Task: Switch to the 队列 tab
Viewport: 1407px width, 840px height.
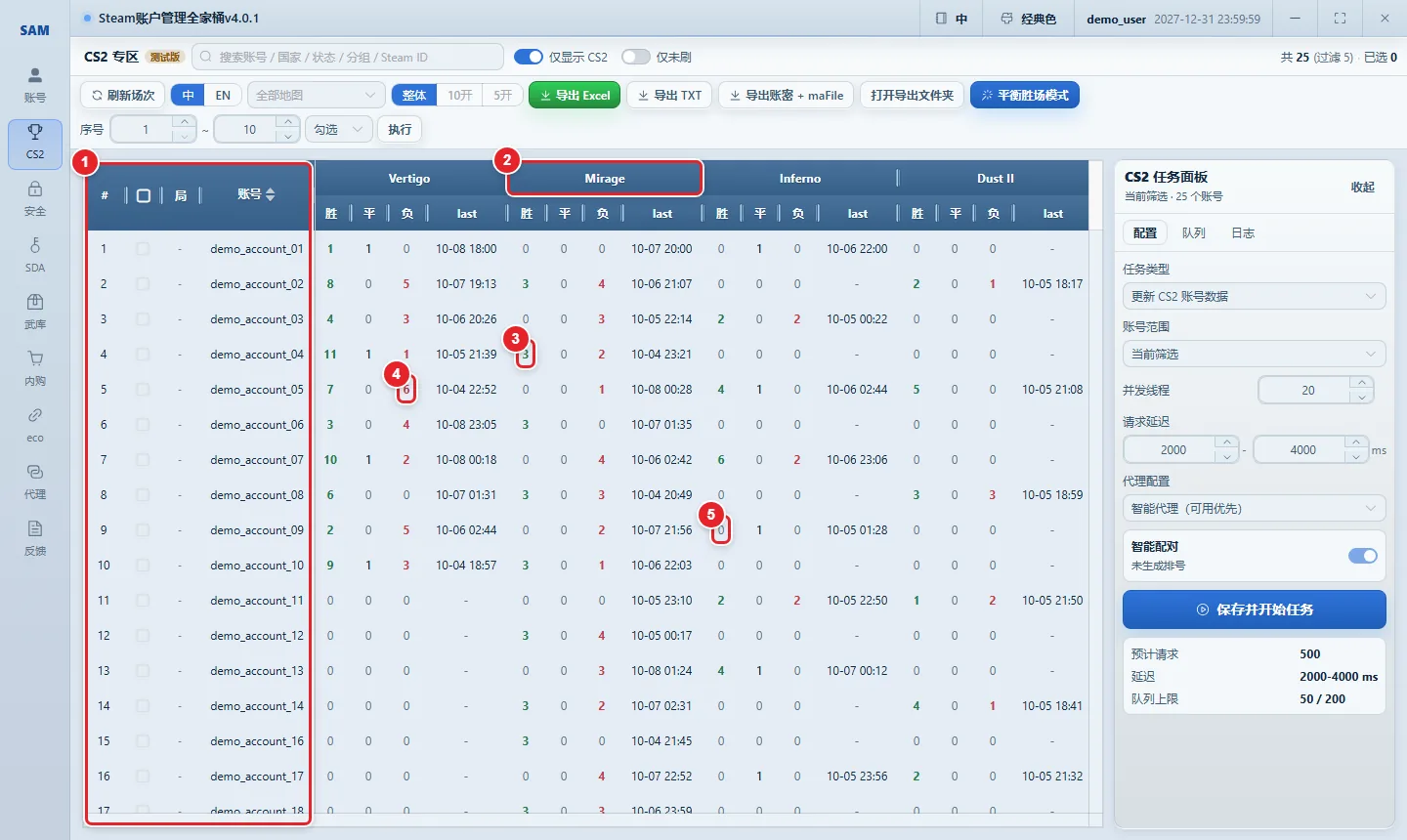Action: [x=1193, y=232]
